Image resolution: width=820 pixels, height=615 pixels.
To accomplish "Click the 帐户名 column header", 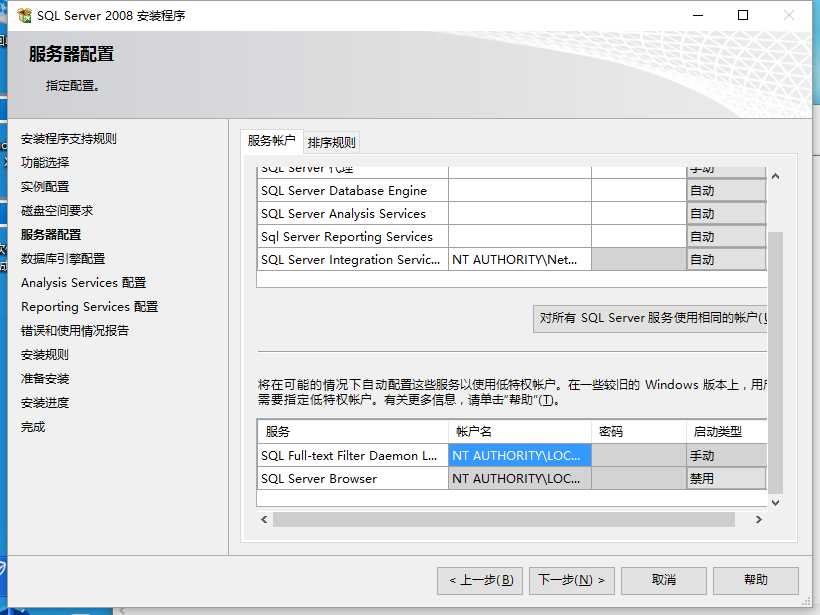I will pos(520,431).
